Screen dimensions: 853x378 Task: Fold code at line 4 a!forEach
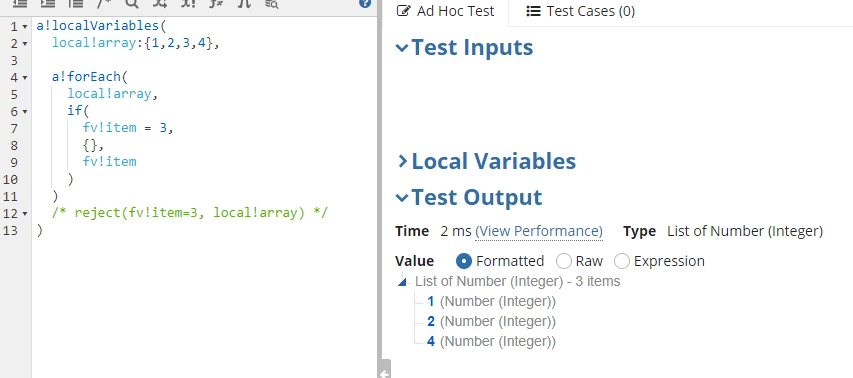click(x=25, y=78)
